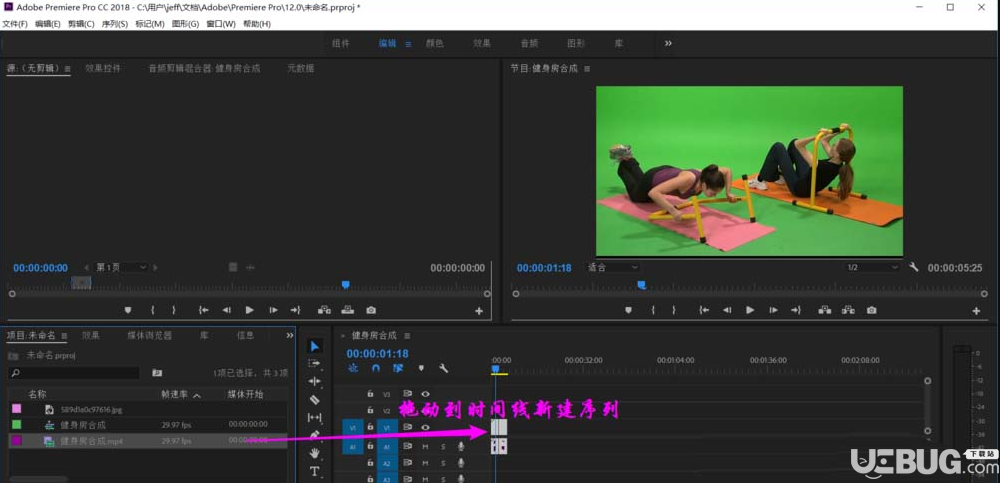Open the 文件(F) menu

15,24
